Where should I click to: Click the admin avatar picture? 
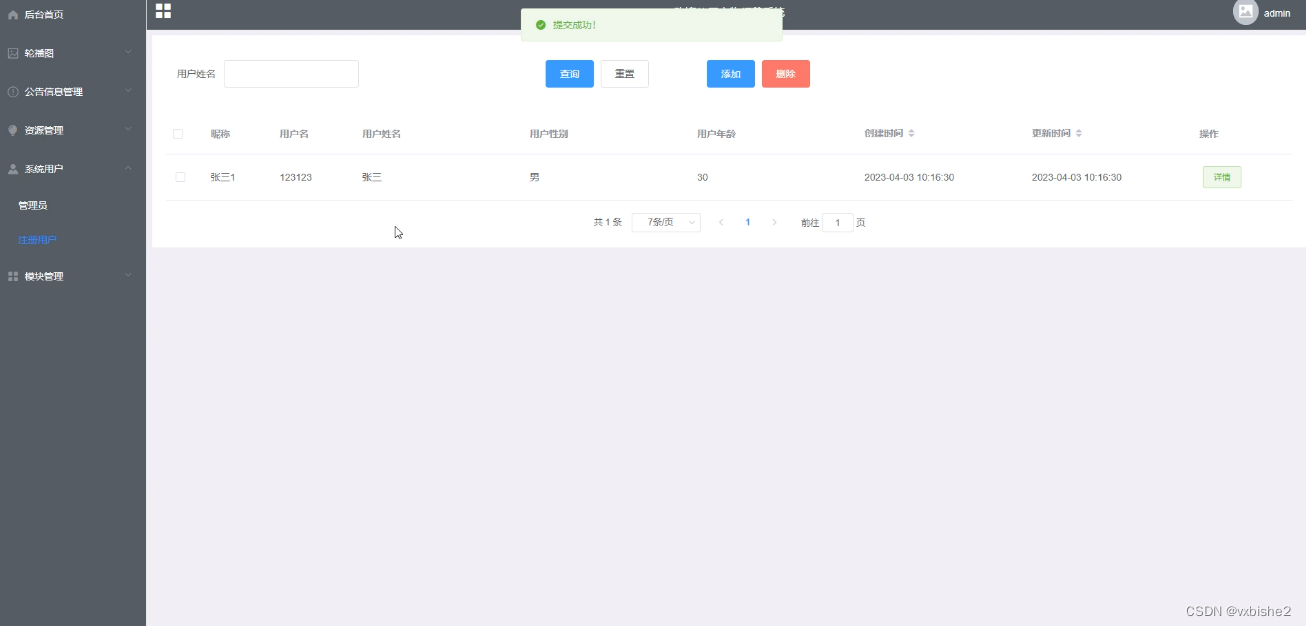1245,12
